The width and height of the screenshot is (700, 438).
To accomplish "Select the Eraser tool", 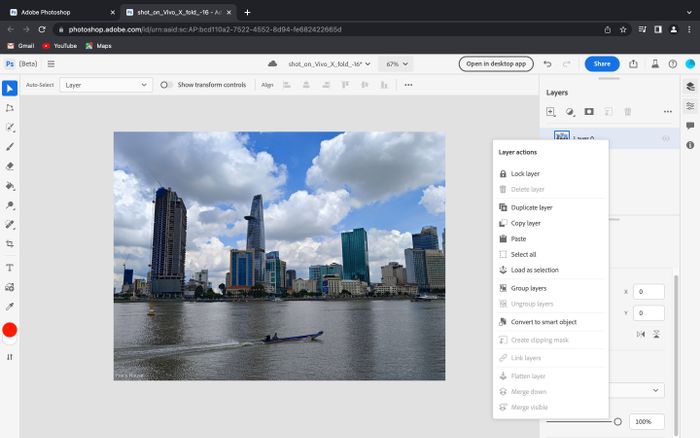I will click(x=9, y=166).
